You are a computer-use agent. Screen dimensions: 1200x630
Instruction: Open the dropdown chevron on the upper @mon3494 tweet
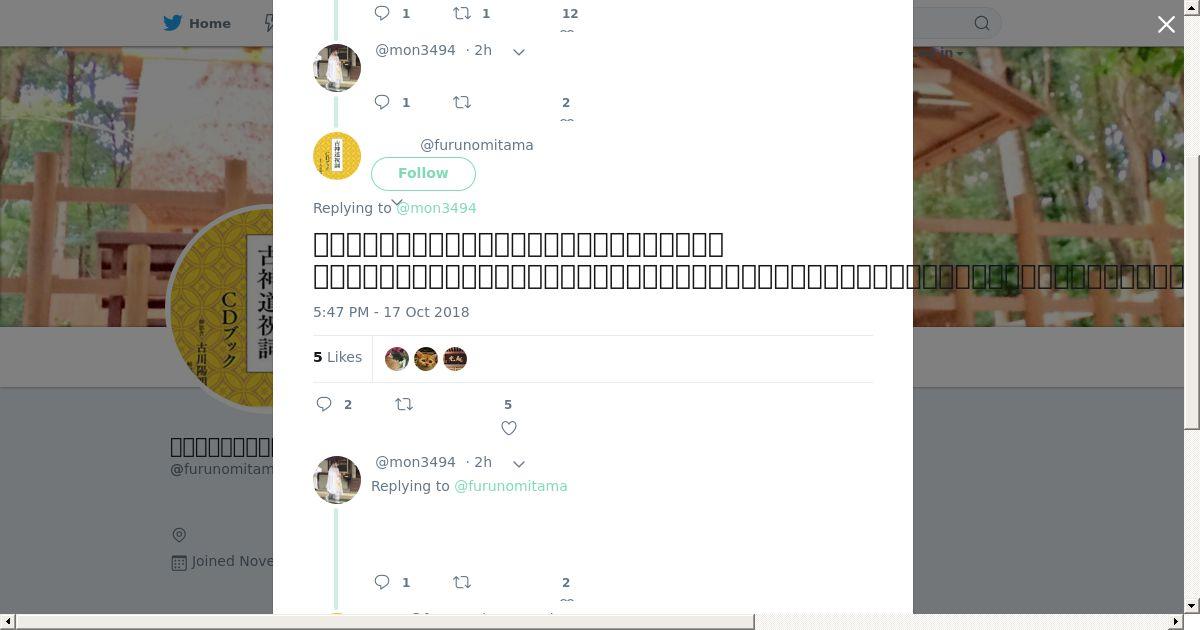(x=519, y=51)
